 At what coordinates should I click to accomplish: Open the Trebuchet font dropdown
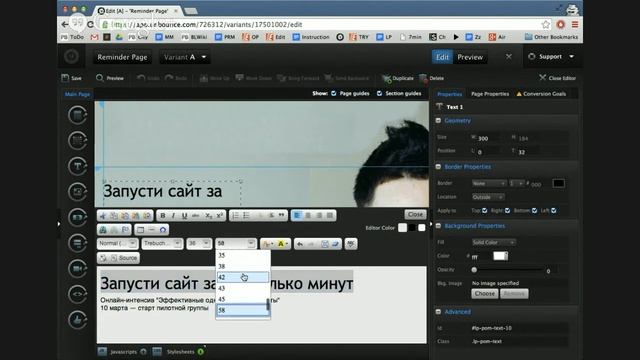[x=162, y=244]
